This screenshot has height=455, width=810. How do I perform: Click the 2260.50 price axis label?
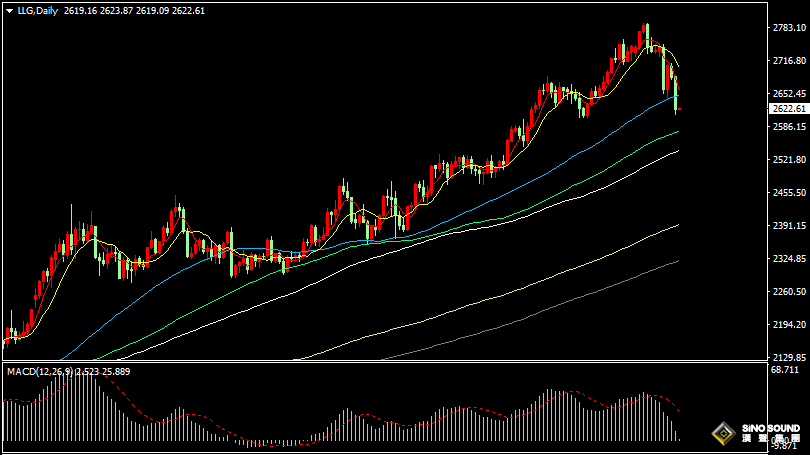pyautogui.click(x=789, y=292)
